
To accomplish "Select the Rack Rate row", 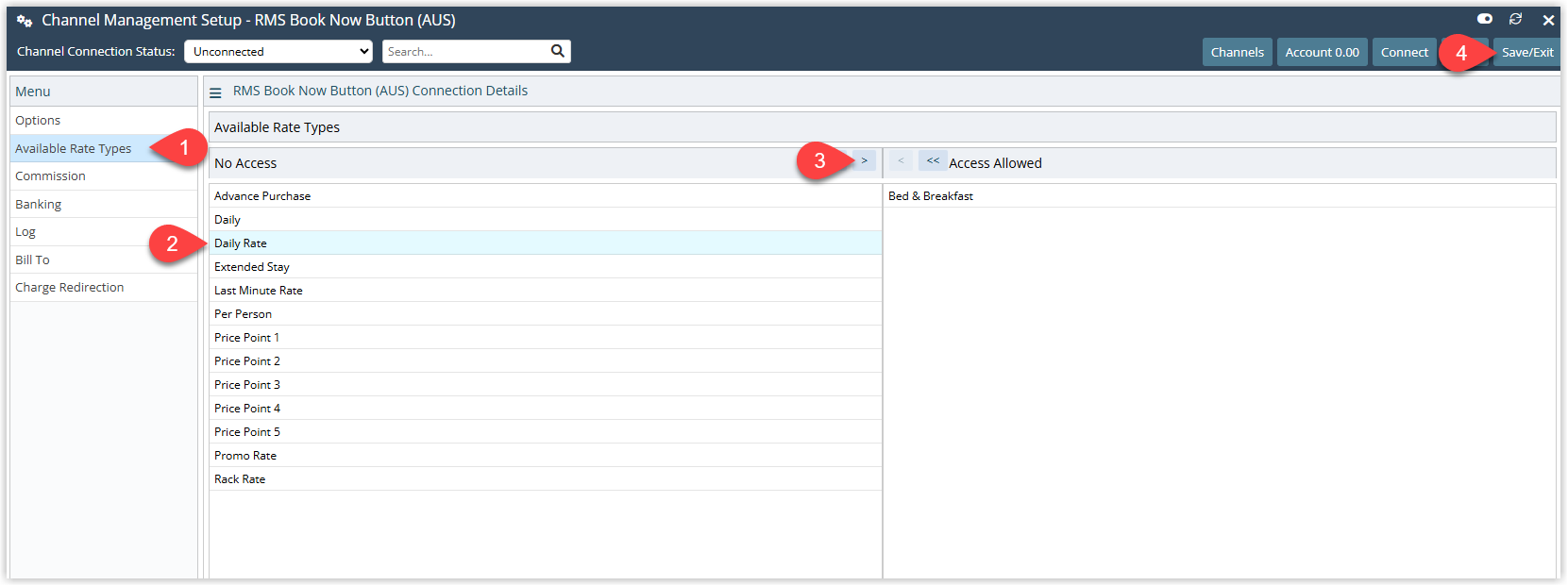I will click(x=546, y=478).
